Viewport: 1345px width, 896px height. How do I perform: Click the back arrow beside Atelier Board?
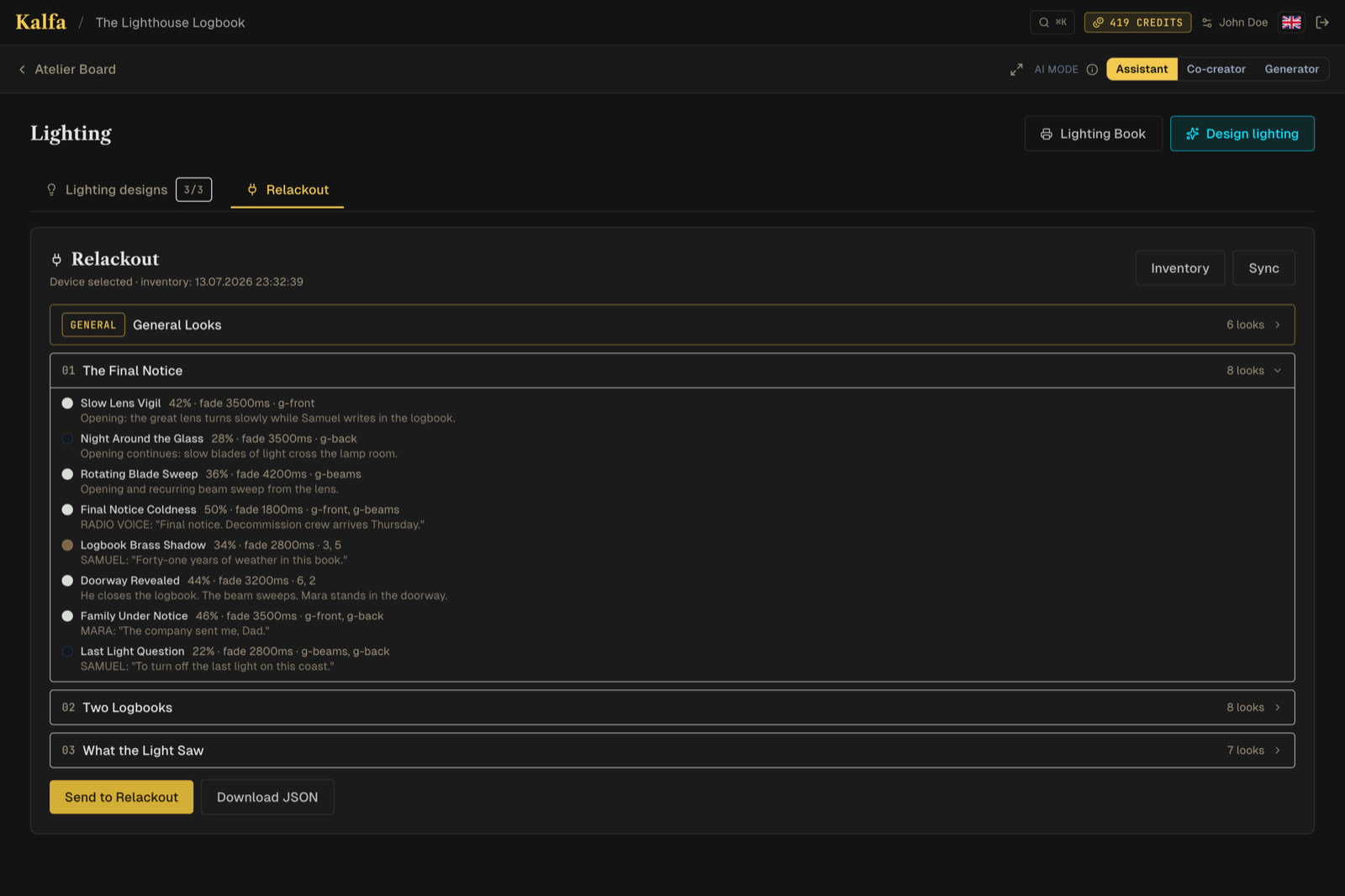22,70
